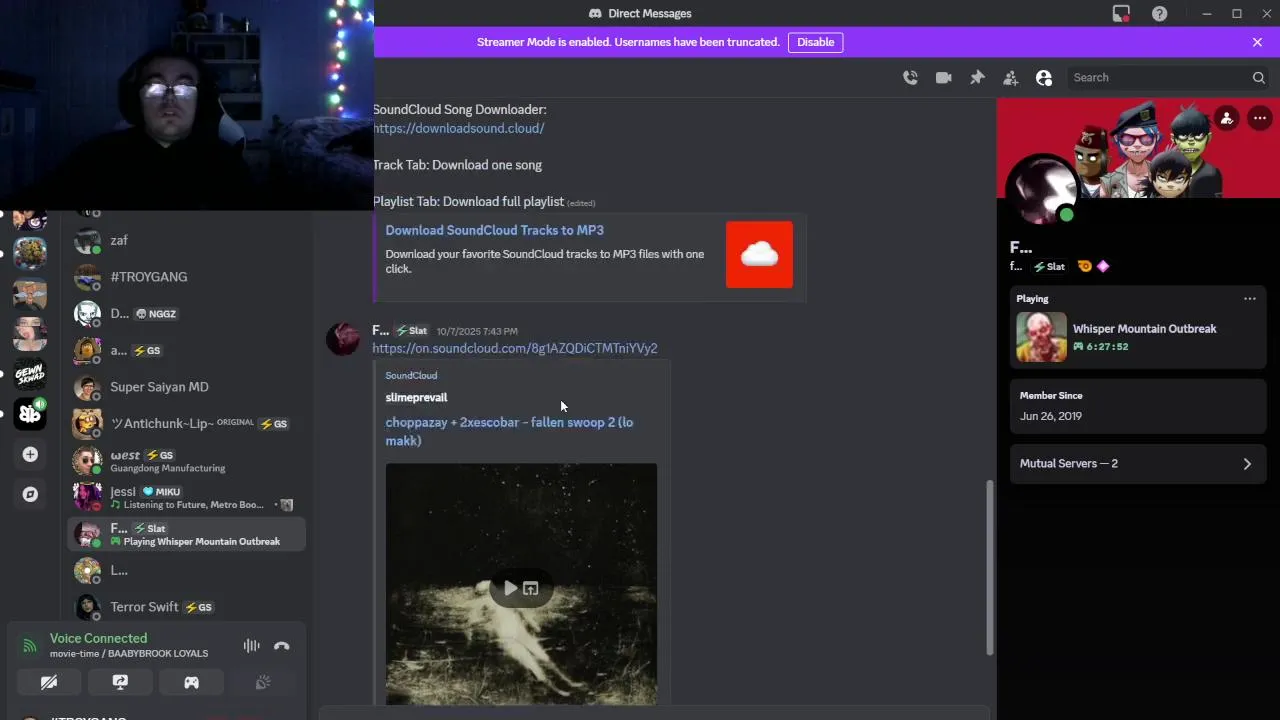This screenshot has width=1280, height=720.
Task: Open the GEWN SKWAD server
Action: pos(30,374)
